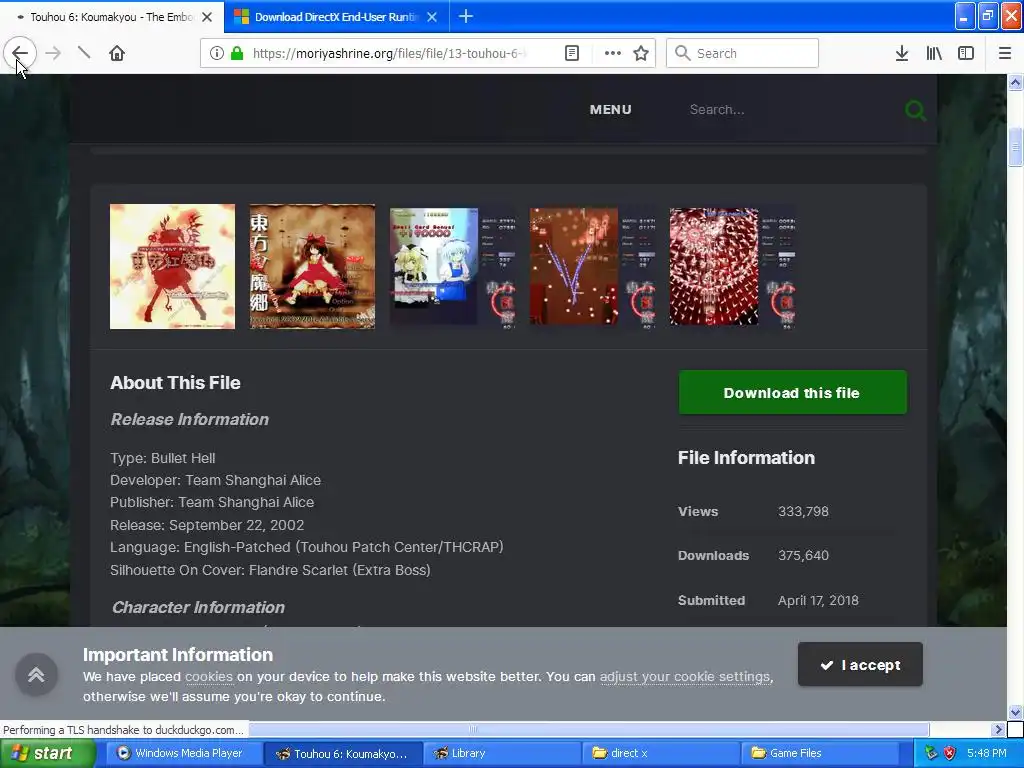The width and height of the screenshot is (1024, 768).
Task: Accept cookies with I accept button
Action: click(x=860, y=665)
